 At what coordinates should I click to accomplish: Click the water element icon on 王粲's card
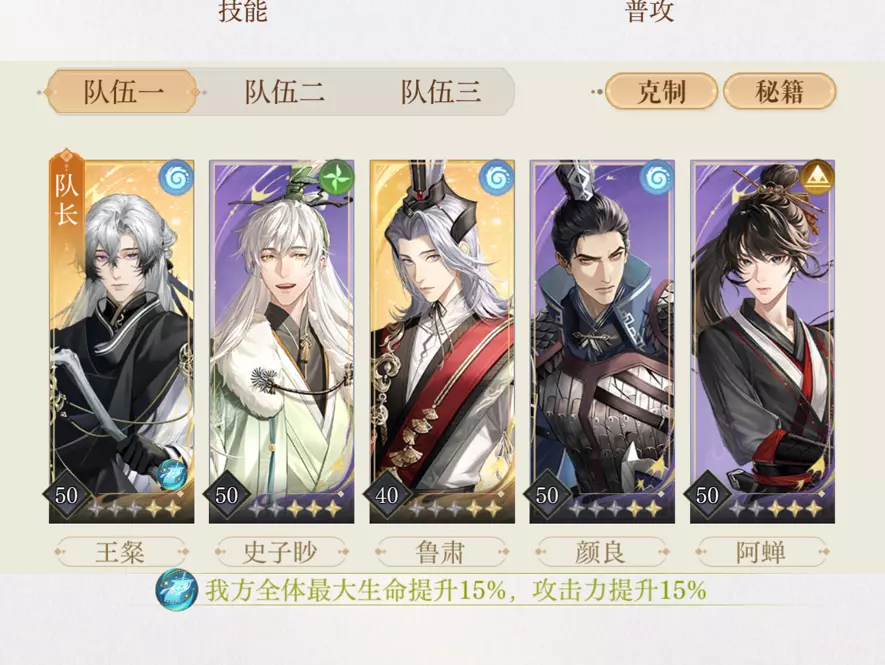point(176,178)
